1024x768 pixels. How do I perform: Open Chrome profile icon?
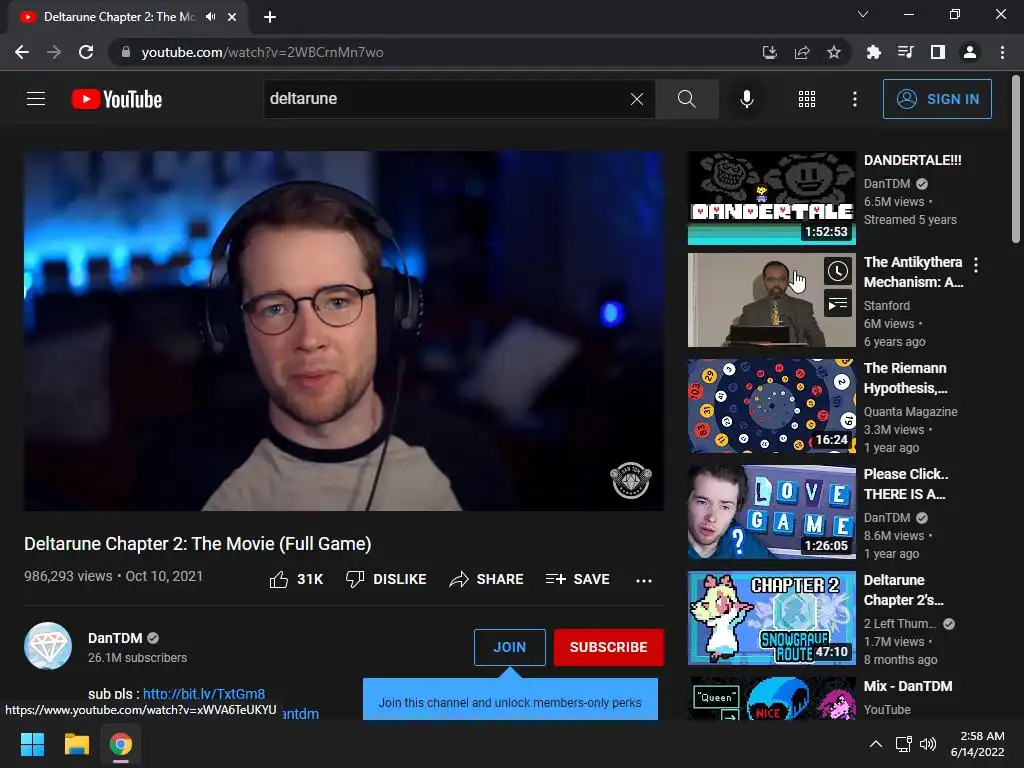pyautogui.click(x=970, y=52)
